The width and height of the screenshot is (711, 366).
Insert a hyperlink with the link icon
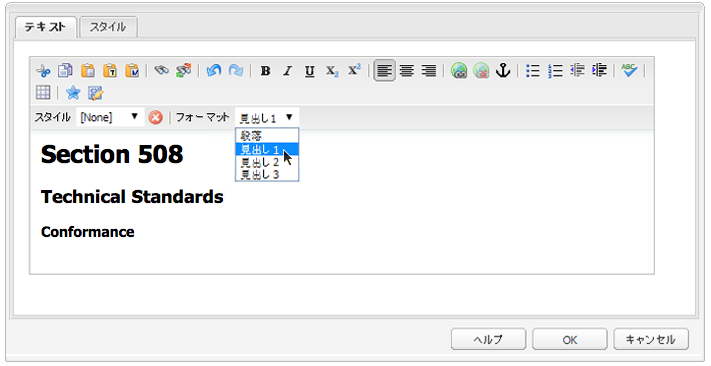[x=459, y=71]
